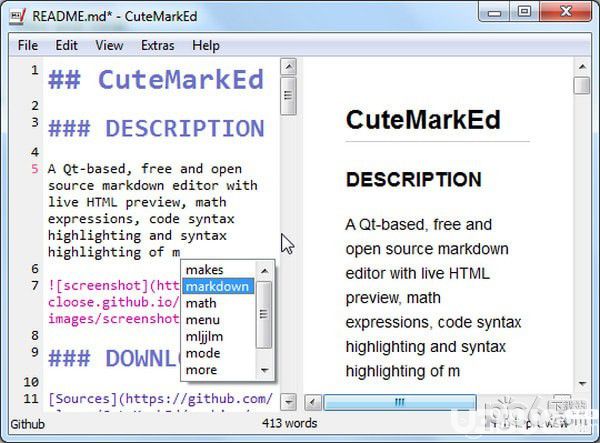Viewport: 600px width, 443px height.
Task: Select 'makes' from autocomplete list
Action: point(218,270)
